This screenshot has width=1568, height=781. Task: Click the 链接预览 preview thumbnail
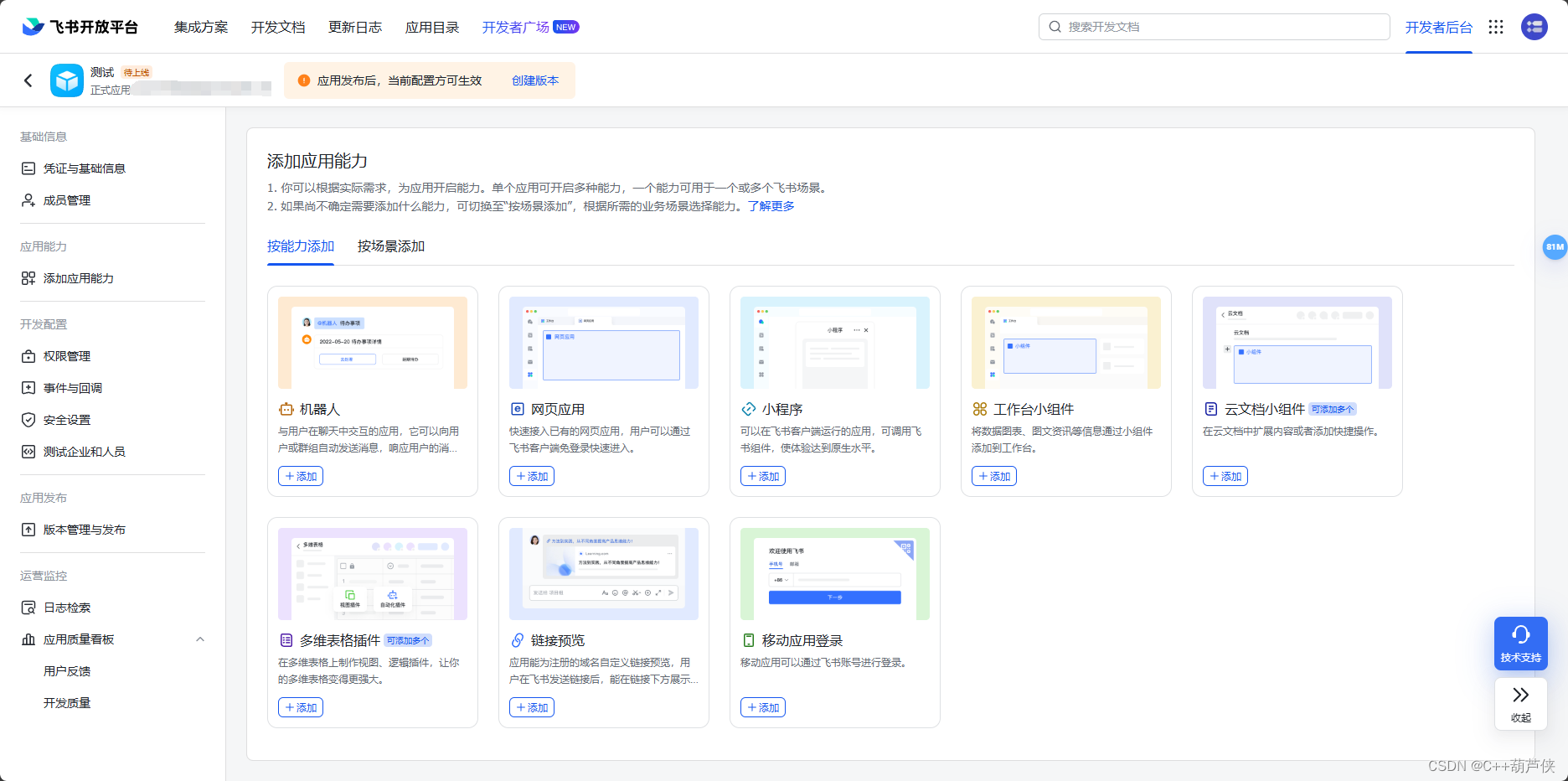[604, 574]
